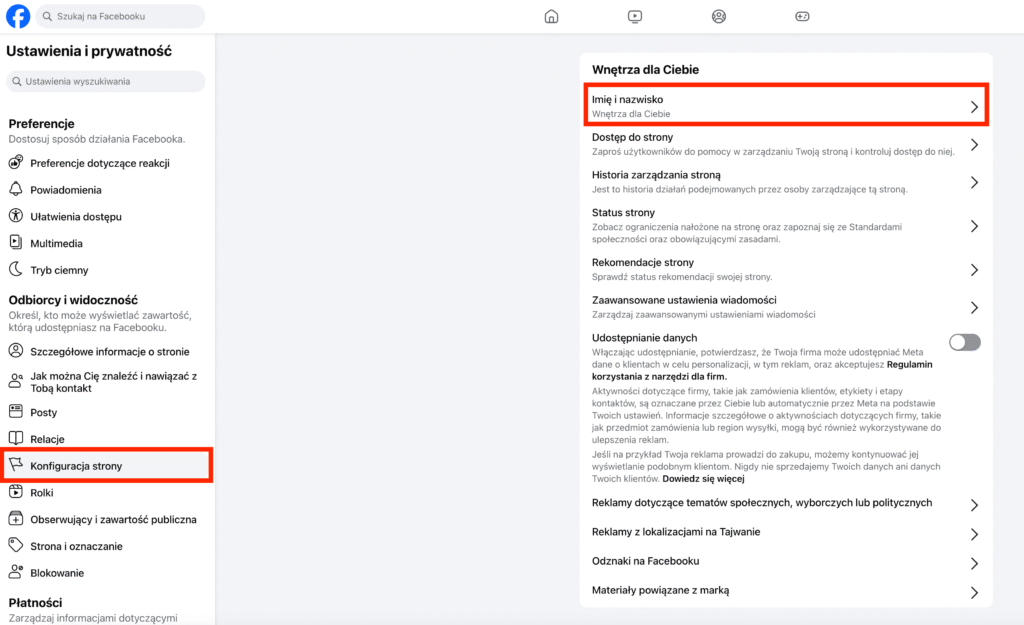Click the thumbs-up icon beside Preferencje dotyczące reakcji
This screenshot has width=1024, height=625.
coord(16,162)
